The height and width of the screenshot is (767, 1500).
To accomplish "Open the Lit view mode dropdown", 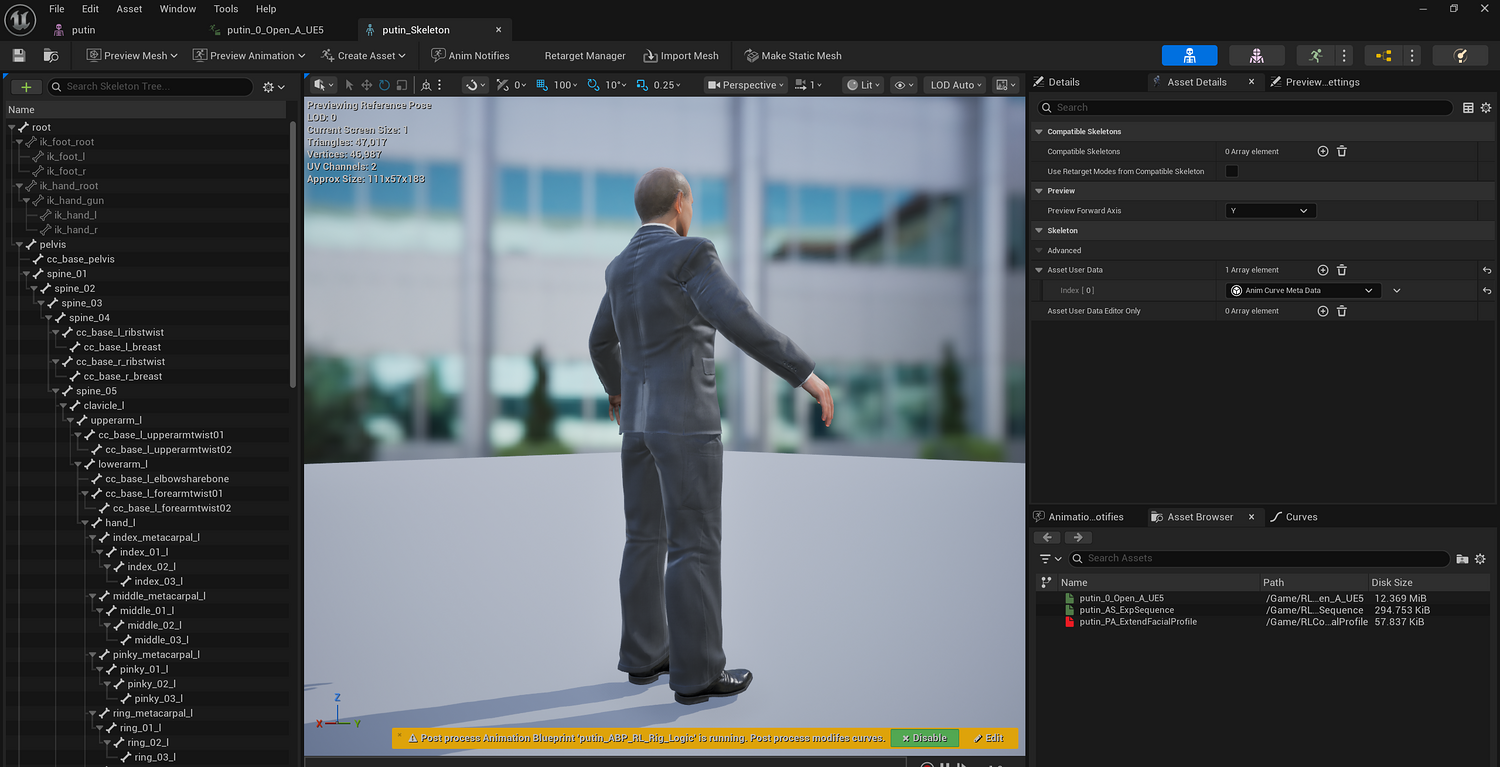I will pos(864,85).
